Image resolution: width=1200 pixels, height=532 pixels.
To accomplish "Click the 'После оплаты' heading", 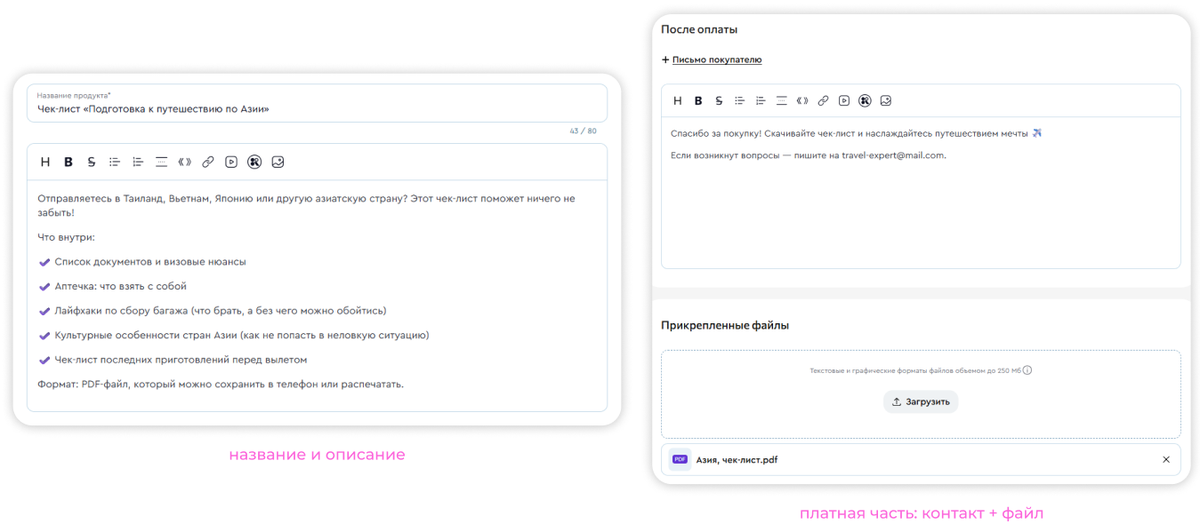I will coord(699,30).
